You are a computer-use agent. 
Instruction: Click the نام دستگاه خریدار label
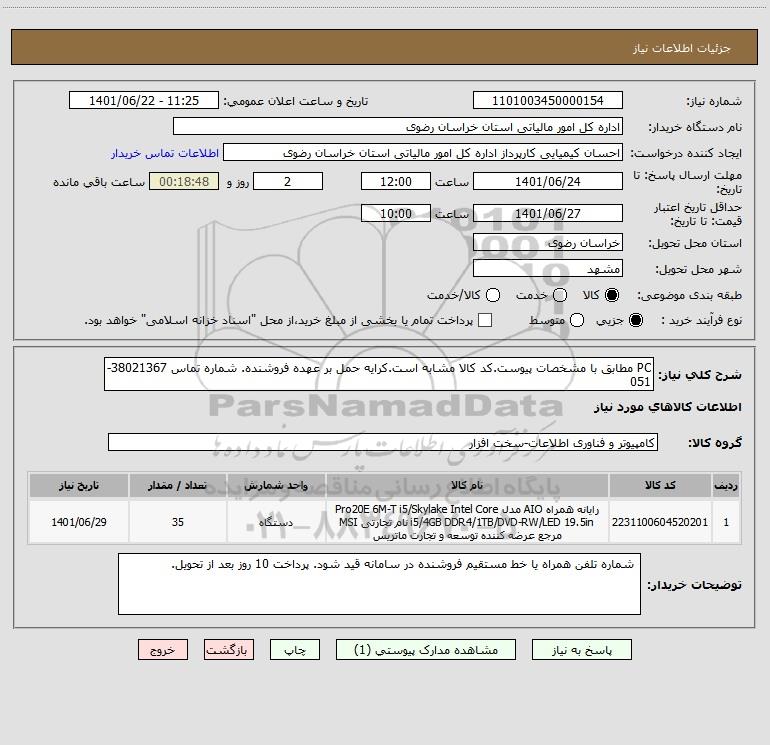pyautogui.click(x=695, y=127)
